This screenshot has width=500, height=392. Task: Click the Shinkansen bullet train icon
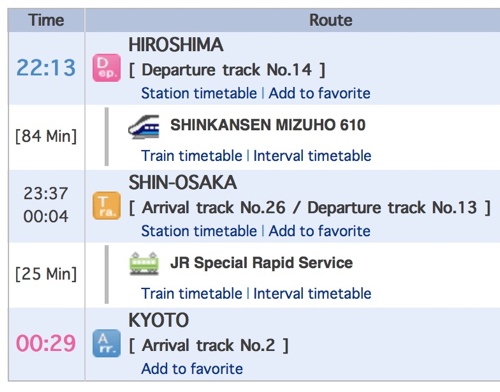[144, 127]
